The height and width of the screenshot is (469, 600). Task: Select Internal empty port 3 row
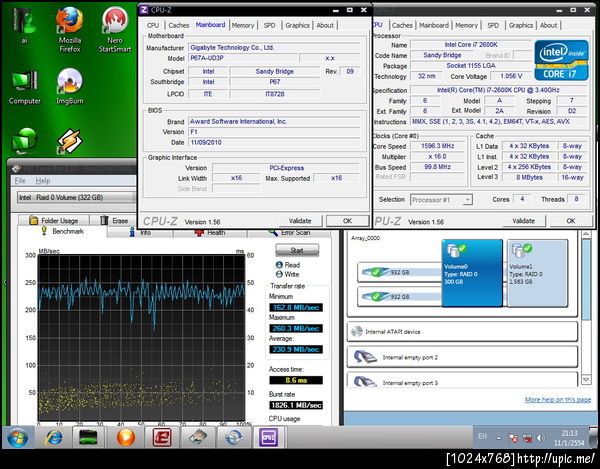(462, 379)
